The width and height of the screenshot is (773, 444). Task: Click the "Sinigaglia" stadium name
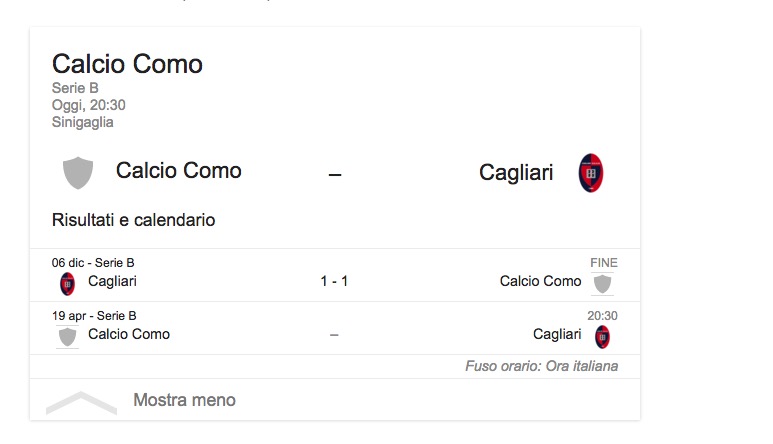(x=83, y=122)
